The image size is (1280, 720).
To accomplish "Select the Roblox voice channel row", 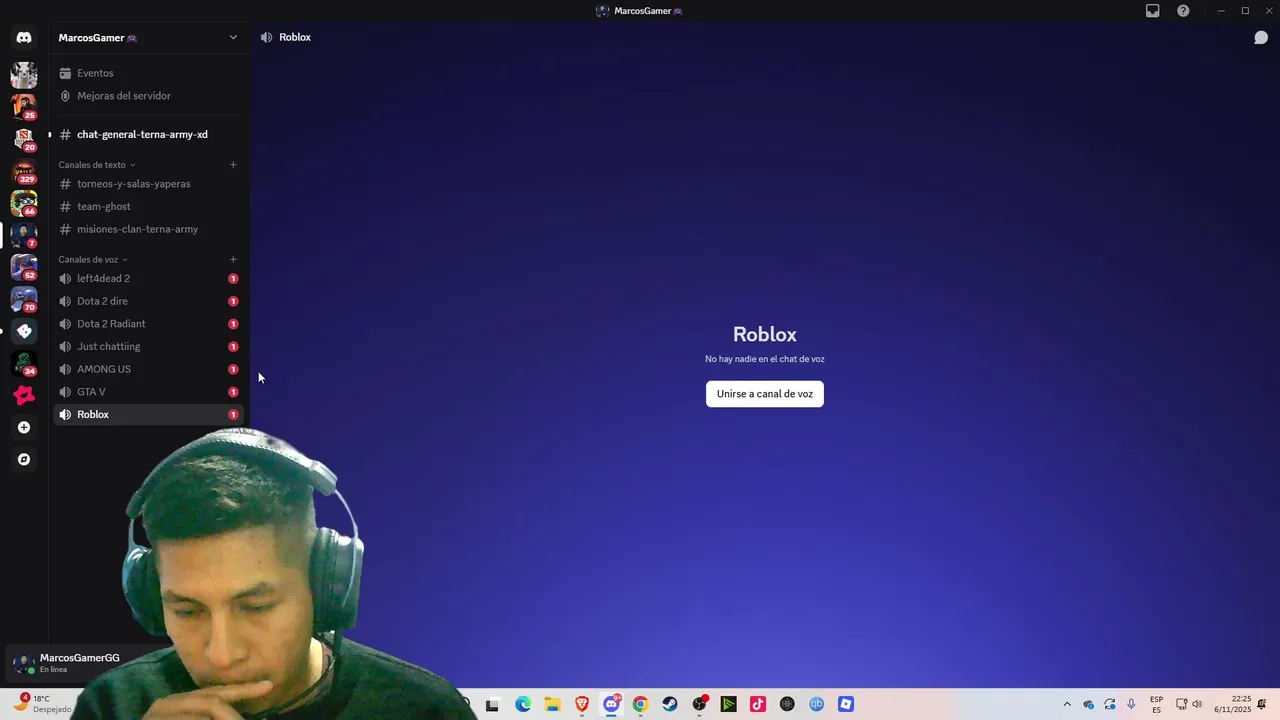I will (148, 414).
